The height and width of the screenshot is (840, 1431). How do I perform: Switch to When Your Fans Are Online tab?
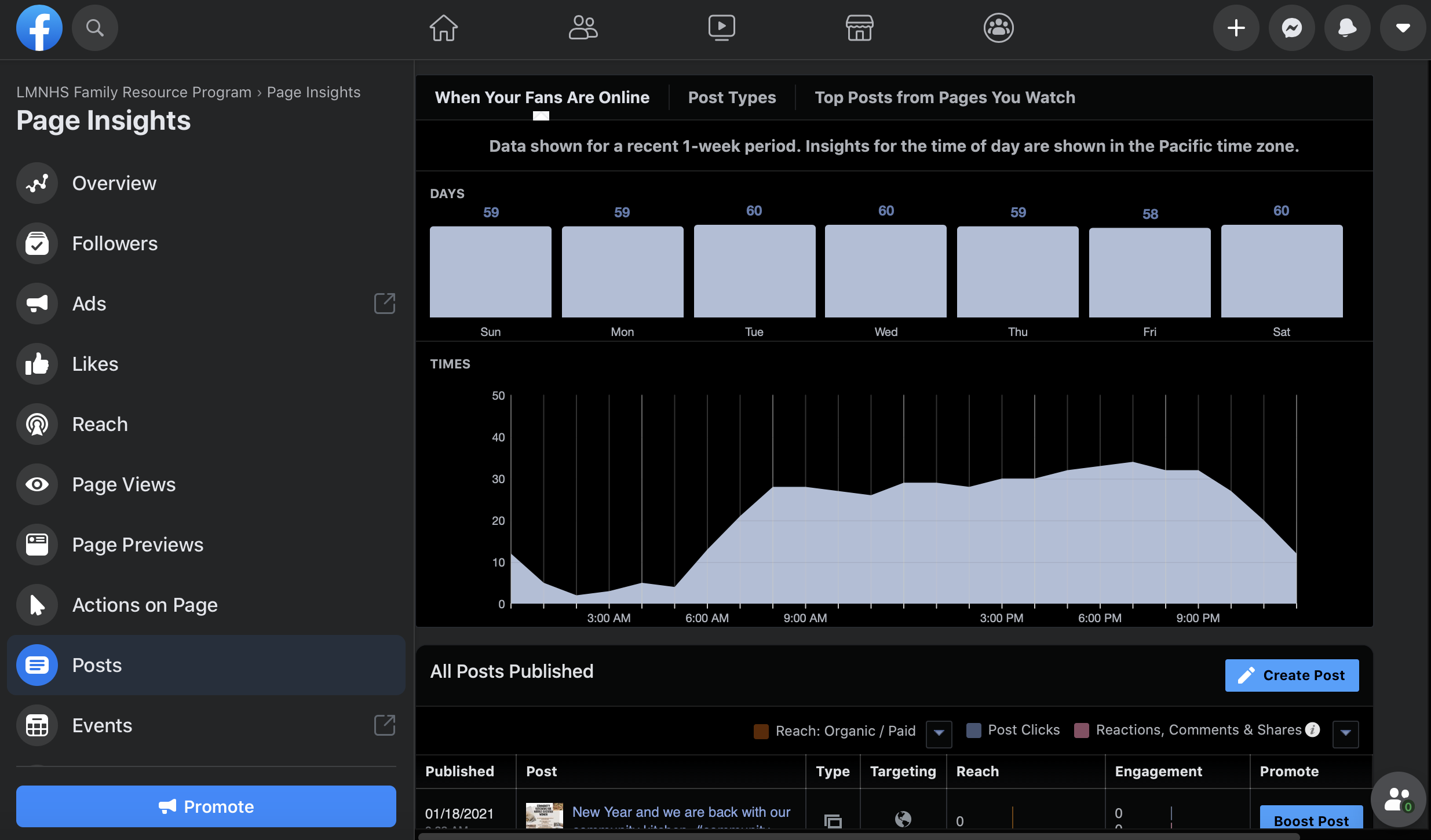[542, 97]
